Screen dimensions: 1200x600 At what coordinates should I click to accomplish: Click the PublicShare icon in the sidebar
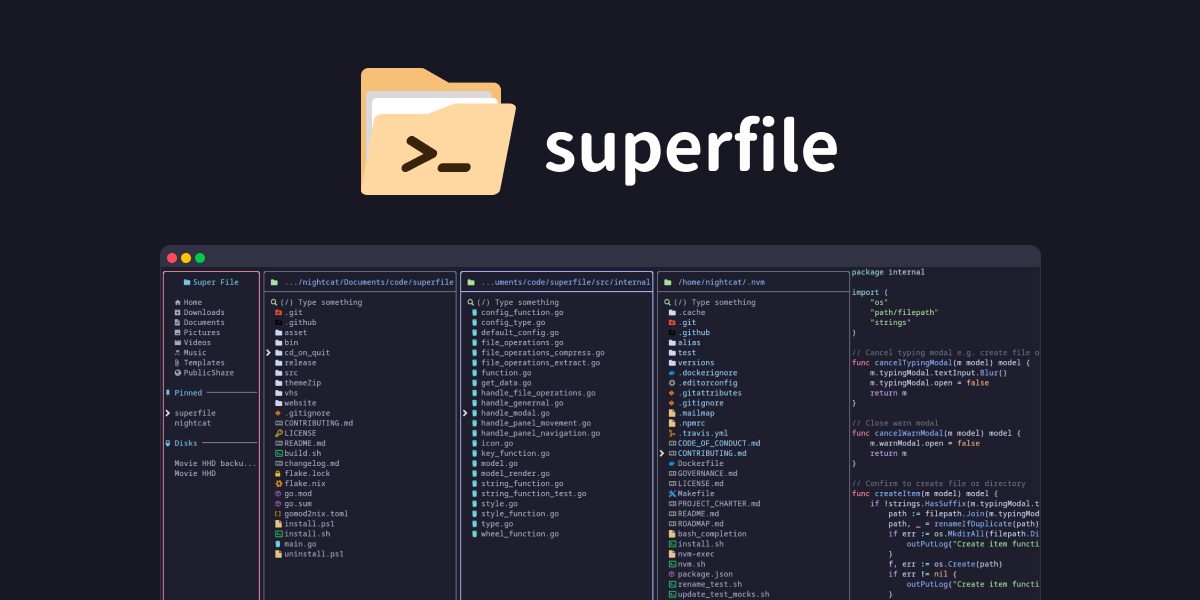click(178, 372)
